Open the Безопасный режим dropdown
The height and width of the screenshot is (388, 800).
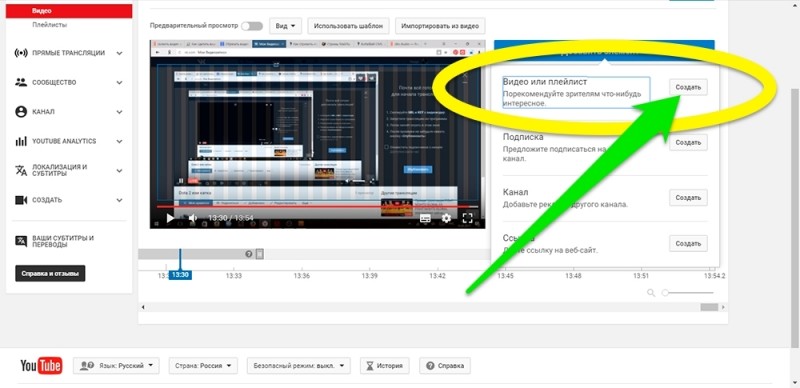298,366
